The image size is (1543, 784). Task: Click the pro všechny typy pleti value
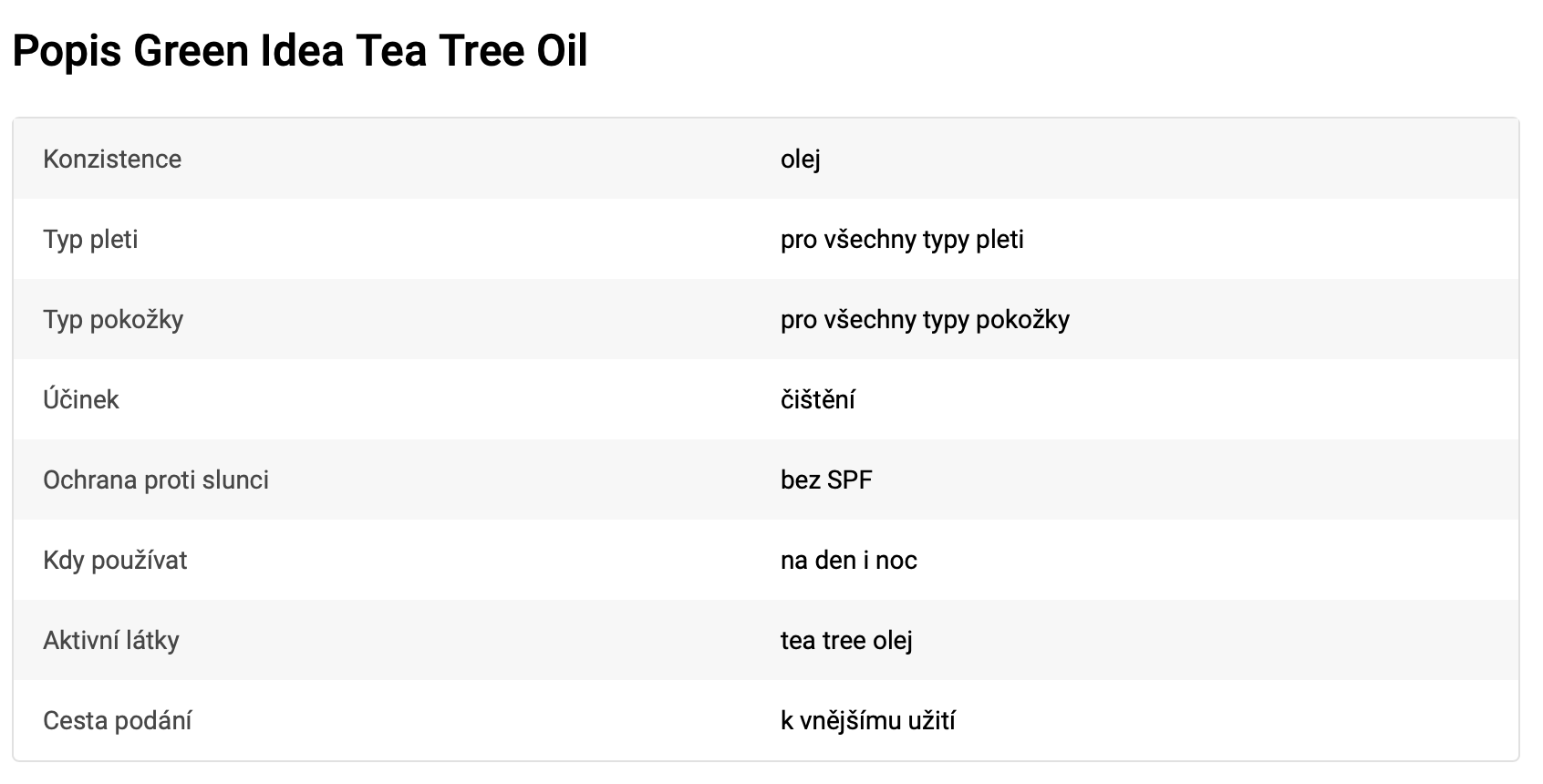902,240
